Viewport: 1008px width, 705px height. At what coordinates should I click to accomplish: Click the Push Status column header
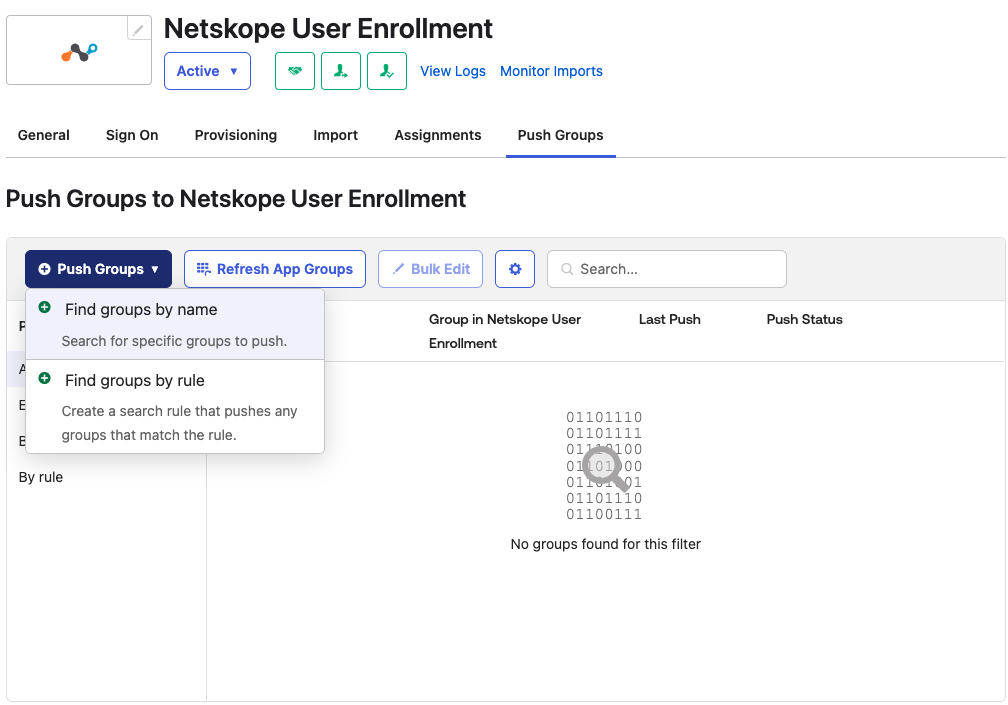[804, 319]
